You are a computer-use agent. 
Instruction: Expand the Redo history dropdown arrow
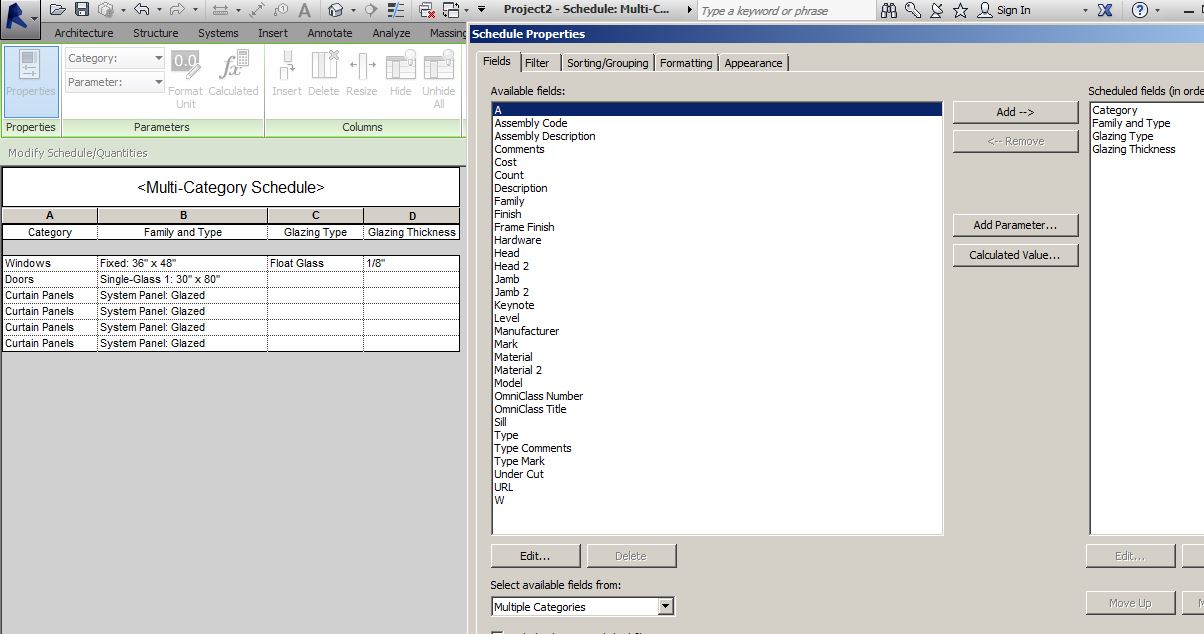point(195,9)
